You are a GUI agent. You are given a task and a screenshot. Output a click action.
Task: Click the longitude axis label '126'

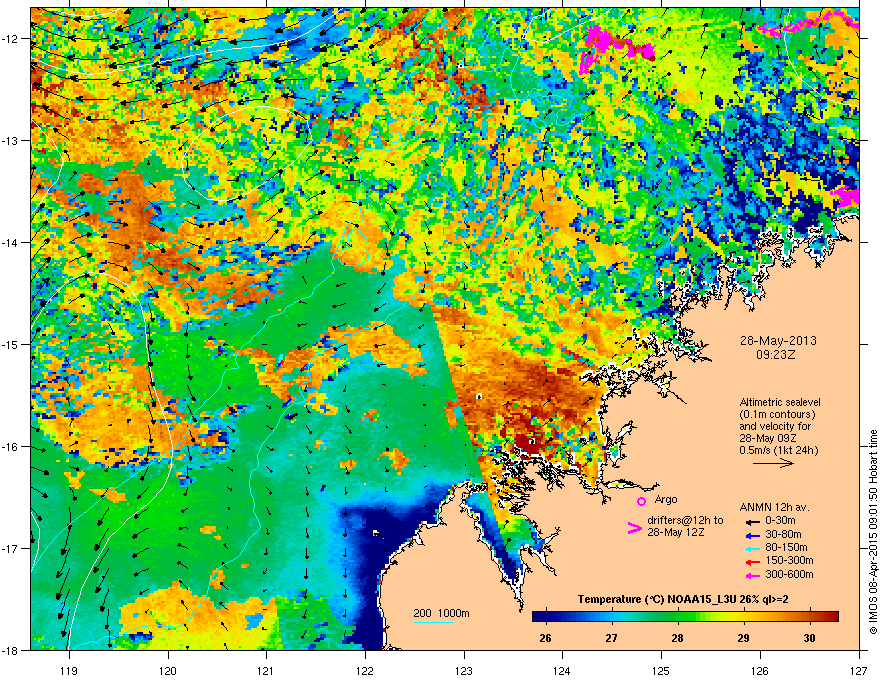760,670
